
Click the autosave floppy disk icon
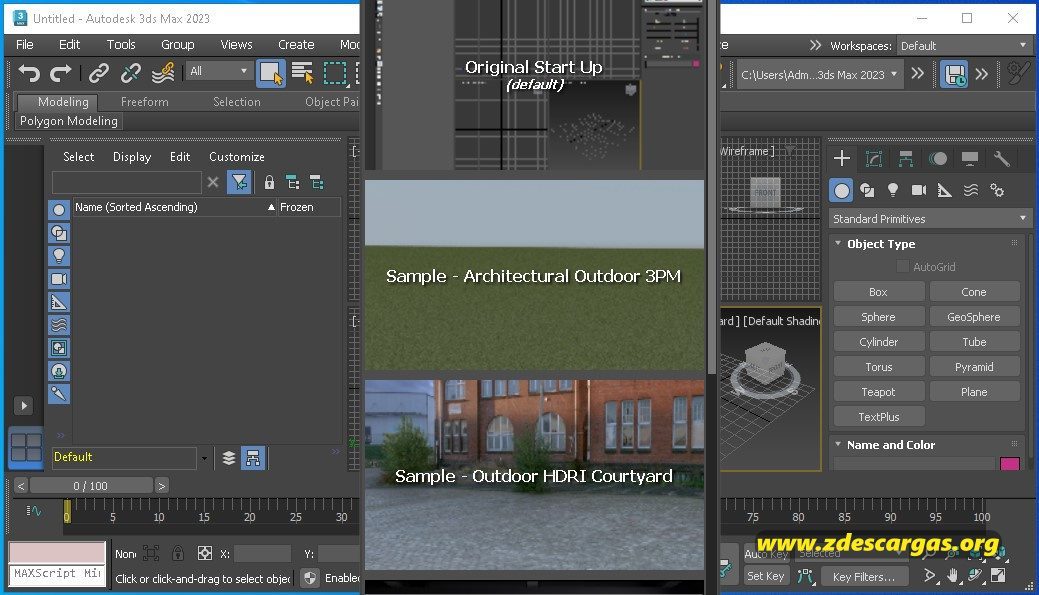(x=954, y=74)
